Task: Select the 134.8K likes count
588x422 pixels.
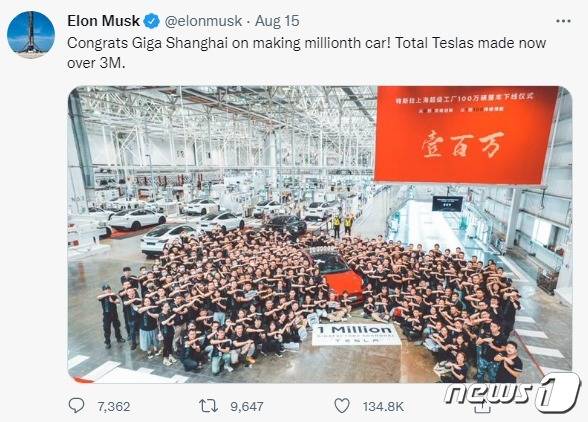Action: click(x=383, y=407)
